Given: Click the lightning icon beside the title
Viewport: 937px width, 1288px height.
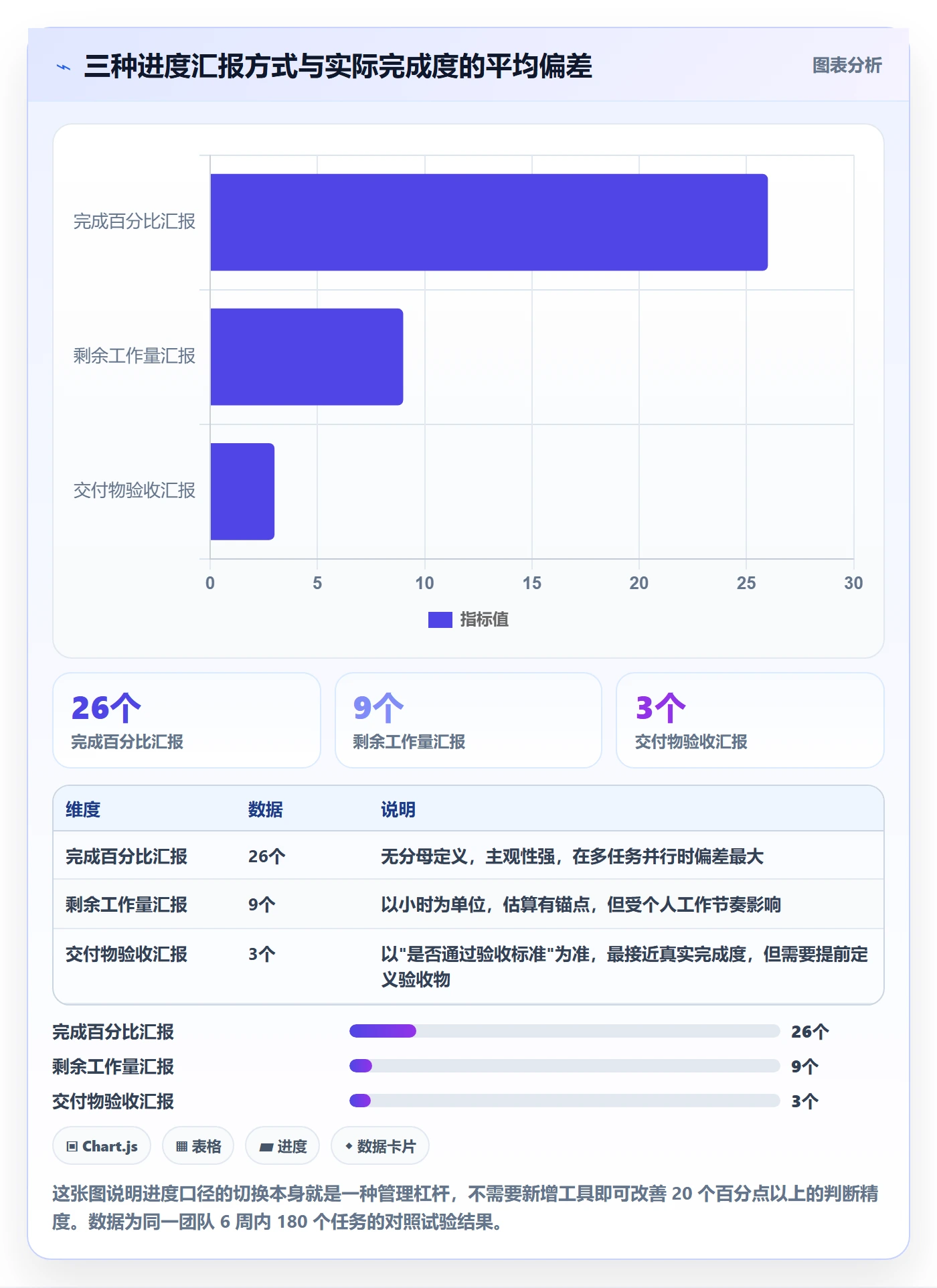Looking at the screenshot, I should (x=64, y=67).
